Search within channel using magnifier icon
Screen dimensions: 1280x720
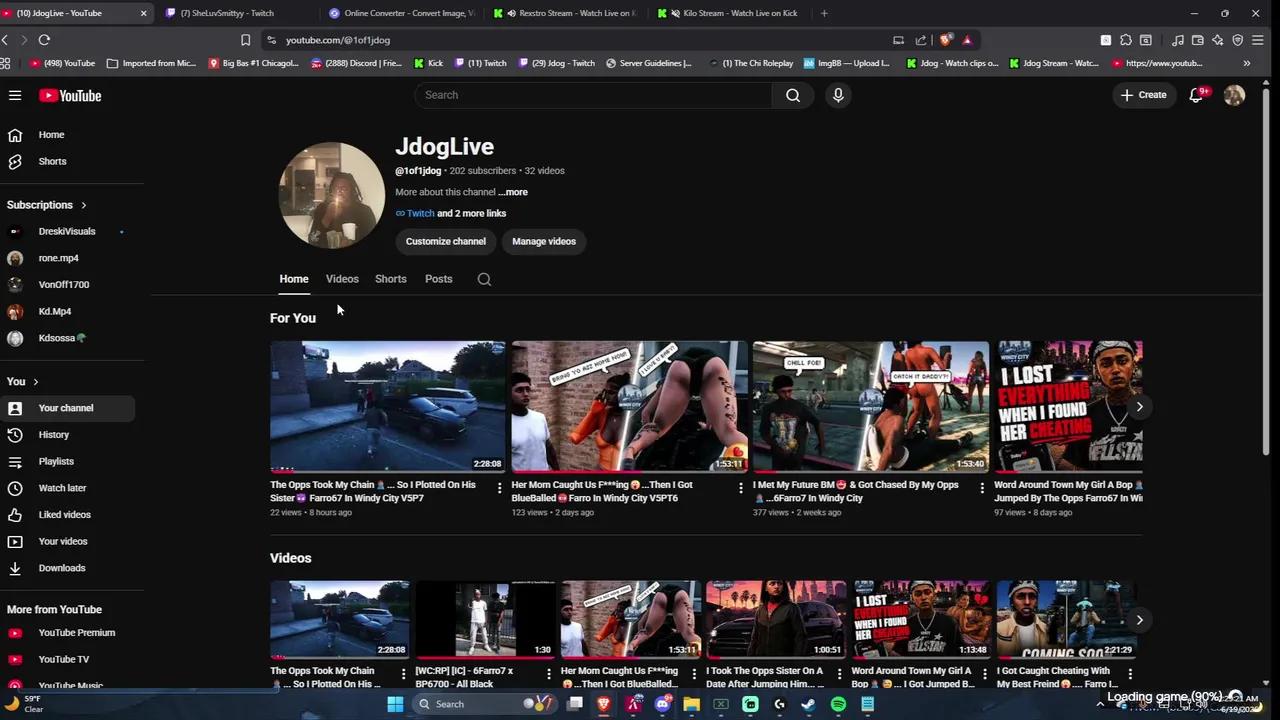click(x=484, y=279)
